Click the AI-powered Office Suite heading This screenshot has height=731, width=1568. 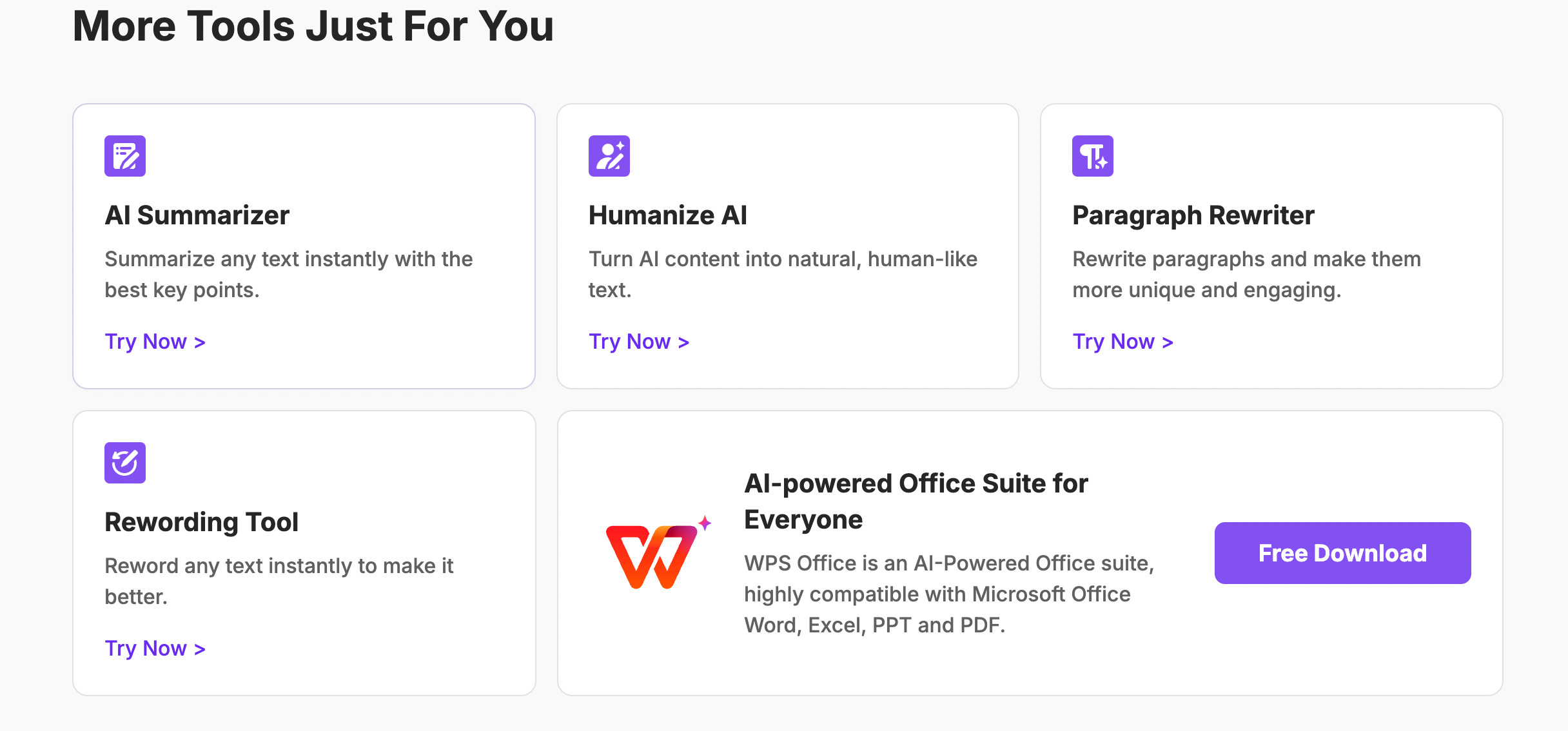[916, 500]
